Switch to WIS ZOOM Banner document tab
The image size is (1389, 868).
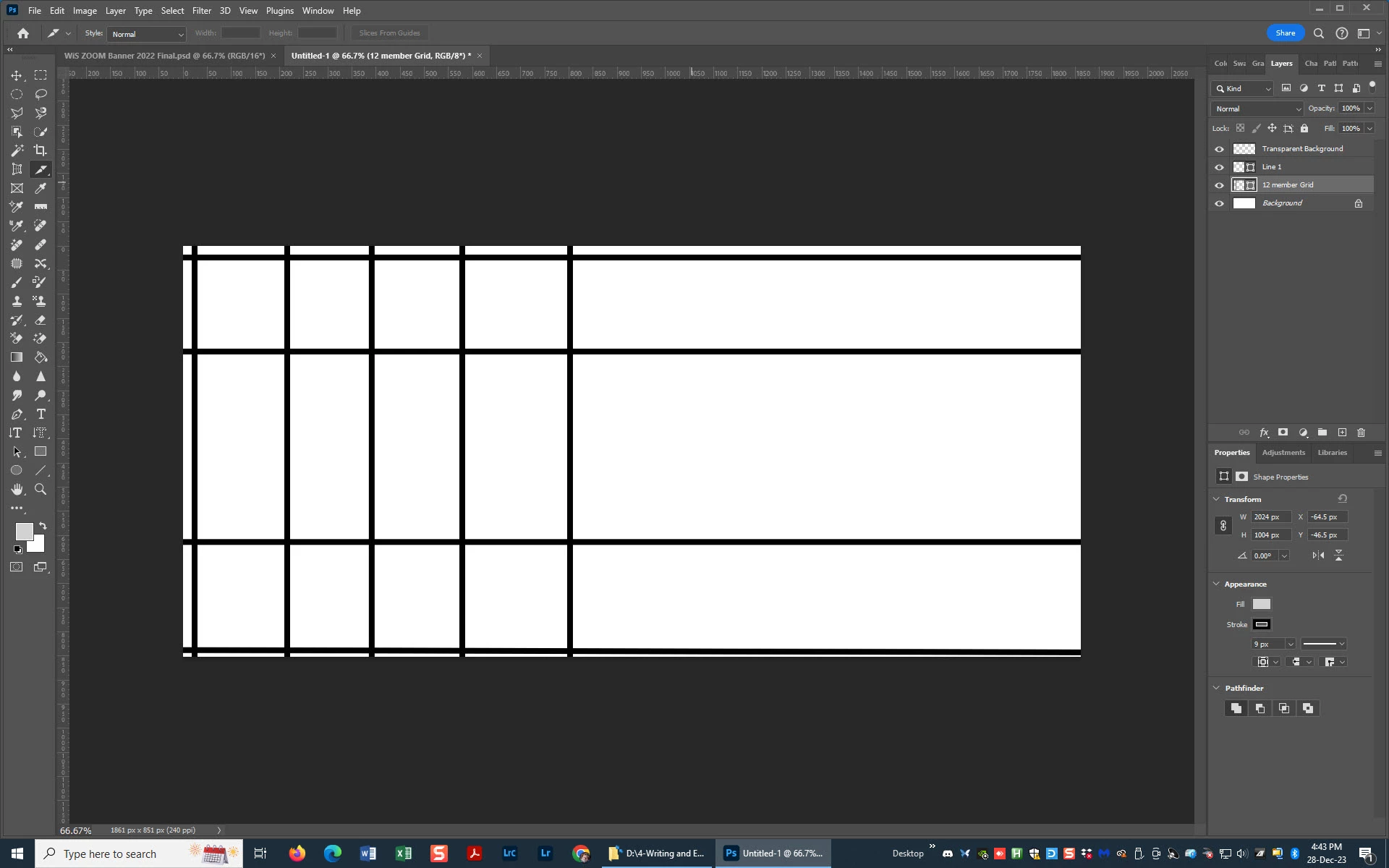164,56
